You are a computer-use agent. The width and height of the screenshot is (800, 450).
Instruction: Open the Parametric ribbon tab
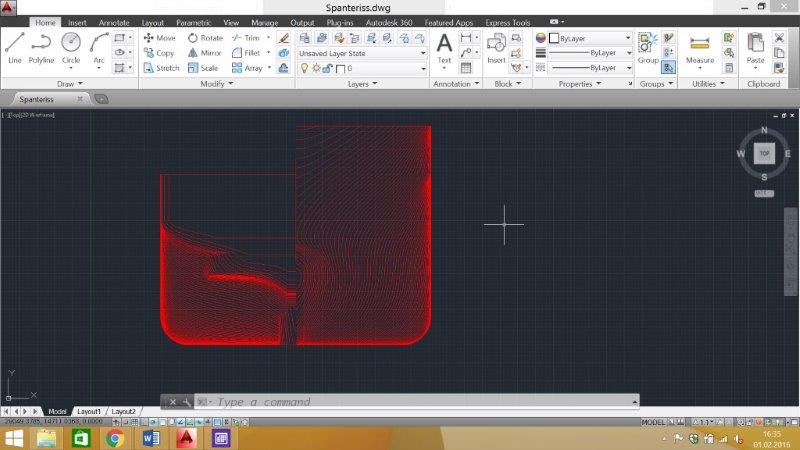(193, 22)
